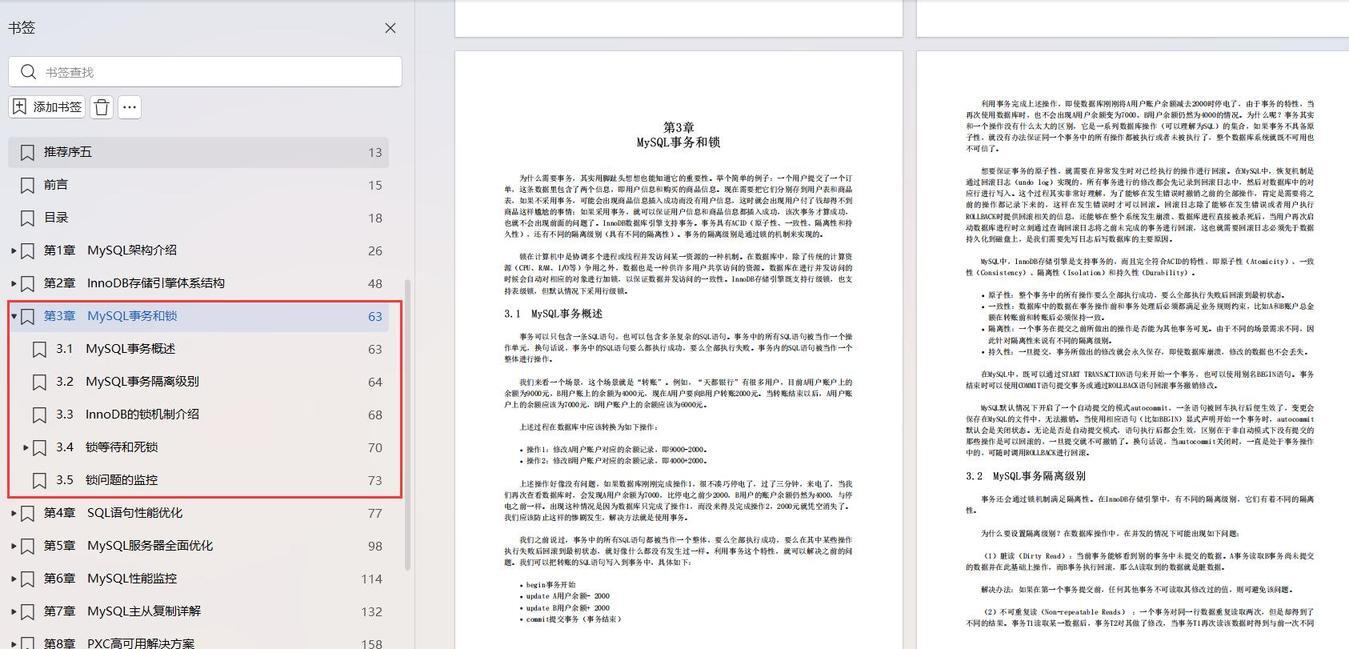
Task: Expand the 第6章 MySQL性能监控 chapter
Action: tap(13, 579)
